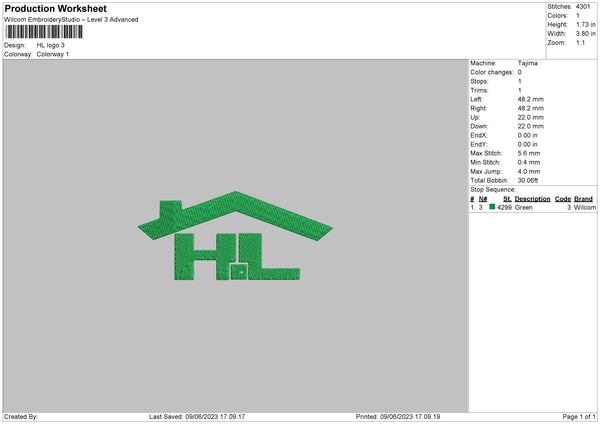Image resolution: width=600 pixels, height=424 pixels.
Task: Click the HL house logo design preview
Action: (x=235, y=236)
